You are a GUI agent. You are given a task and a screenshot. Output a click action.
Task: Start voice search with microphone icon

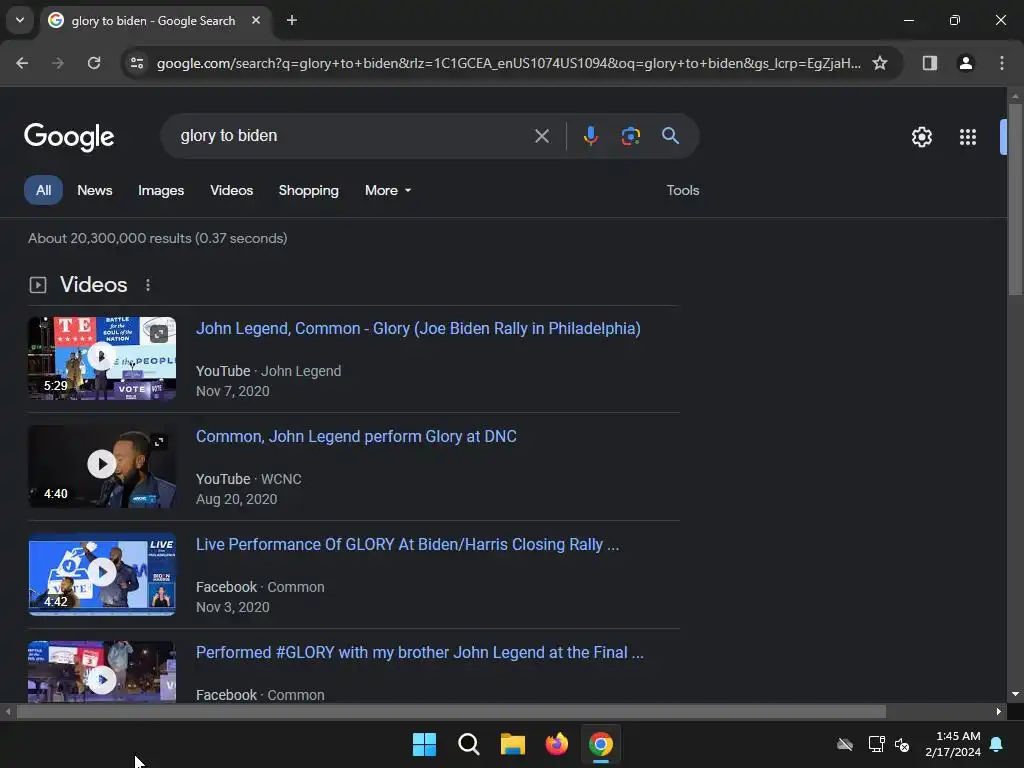tap(590, 136)
